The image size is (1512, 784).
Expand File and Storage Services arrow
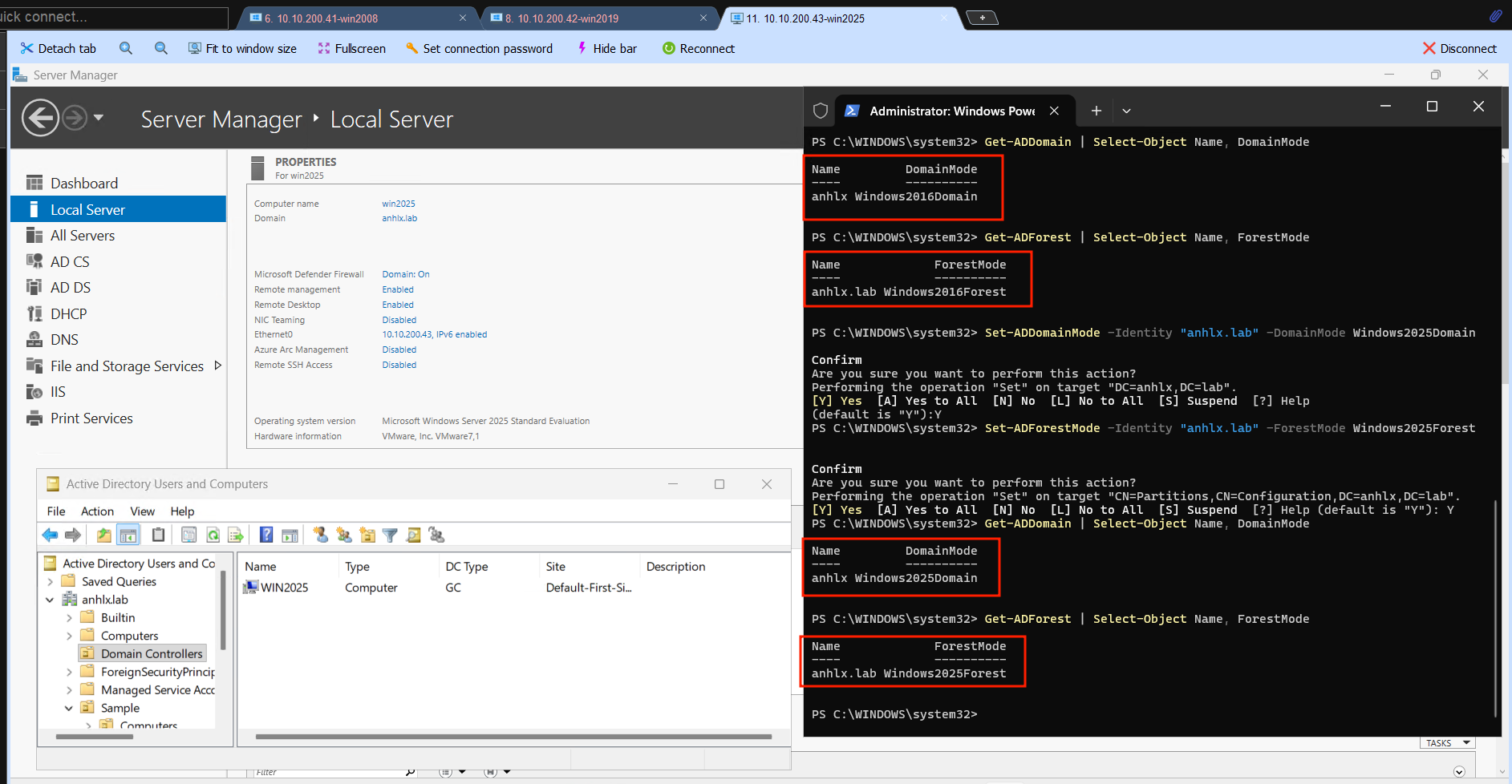(x=217, y=366)
